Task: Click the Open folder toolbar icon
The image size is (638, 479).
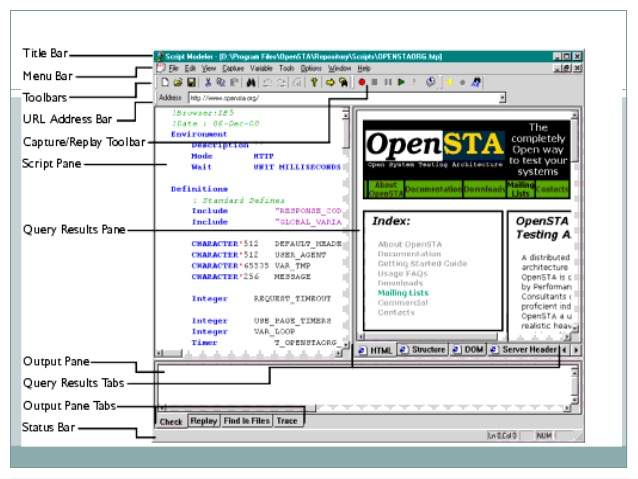Action: click(178, 83)
